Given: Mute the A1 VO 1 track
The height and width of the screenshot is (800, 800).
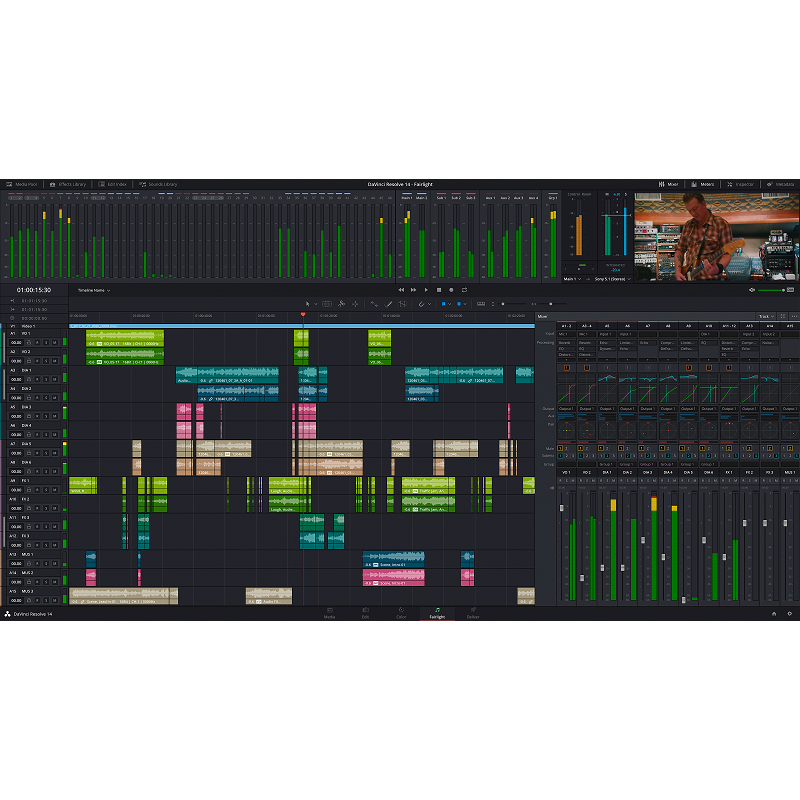Looking at the screenshot, I should (x=54, y=342).
